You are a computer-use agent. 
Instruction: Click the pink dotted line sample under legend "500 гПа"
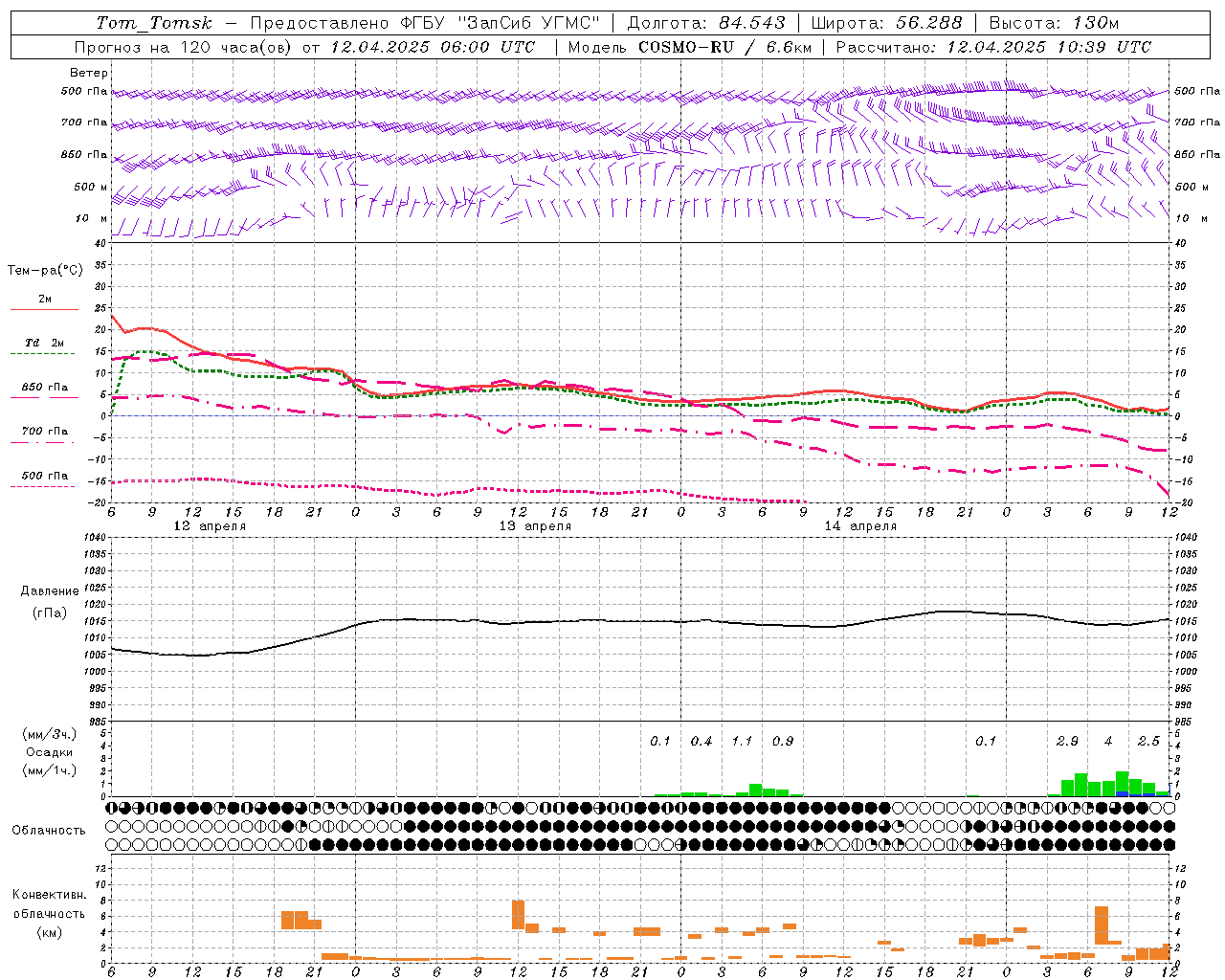pos(44,486)
